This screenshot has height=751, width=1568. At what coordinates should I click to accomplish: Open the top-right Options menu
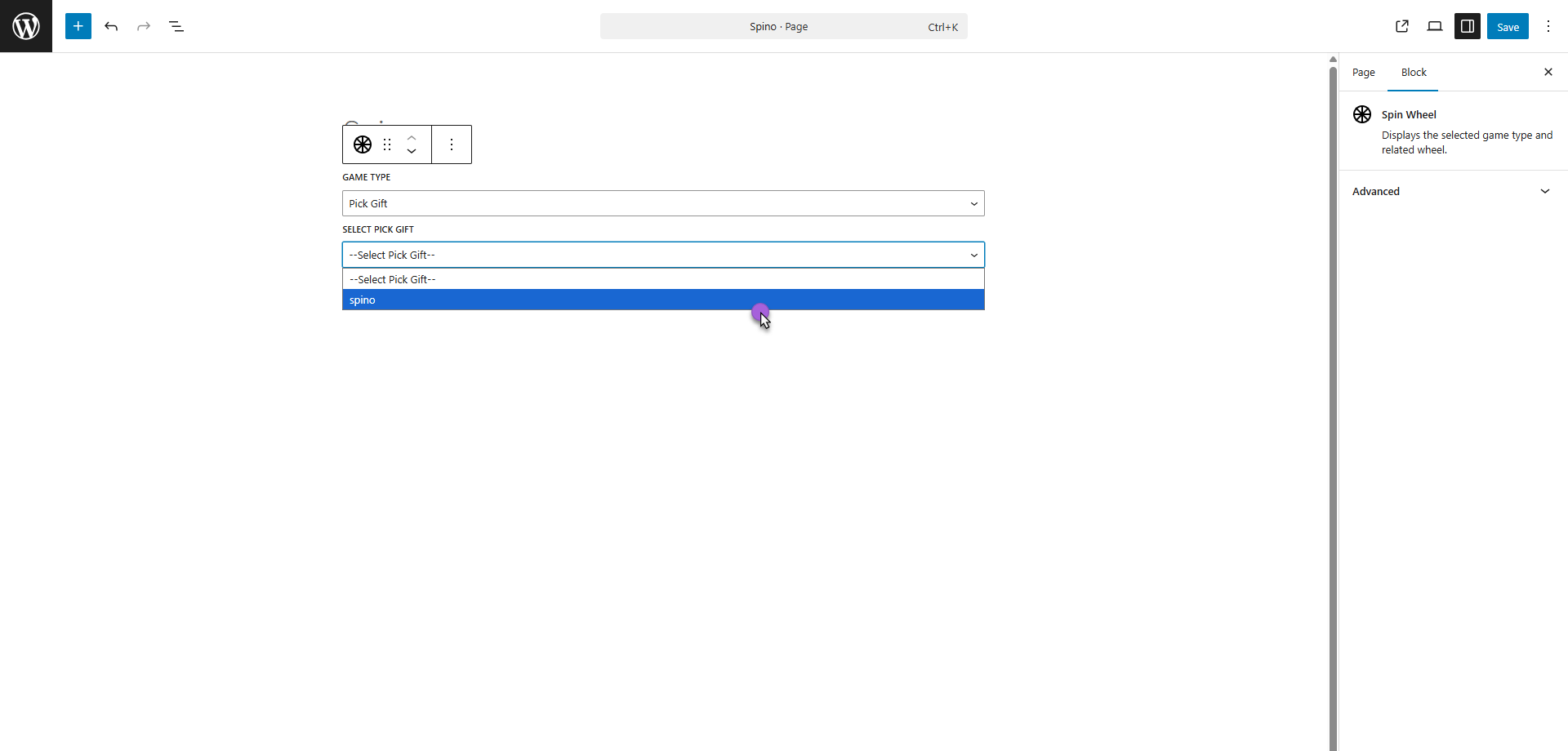pyautogui.click(x=1548, y=26)
